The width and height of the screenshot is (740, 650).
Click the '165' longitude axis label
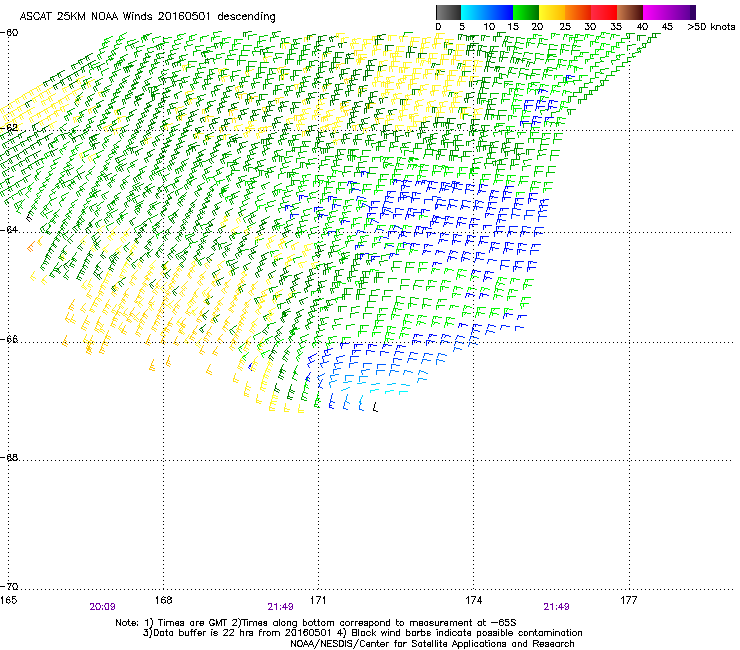pyautogui.click(x=8, y=600)
